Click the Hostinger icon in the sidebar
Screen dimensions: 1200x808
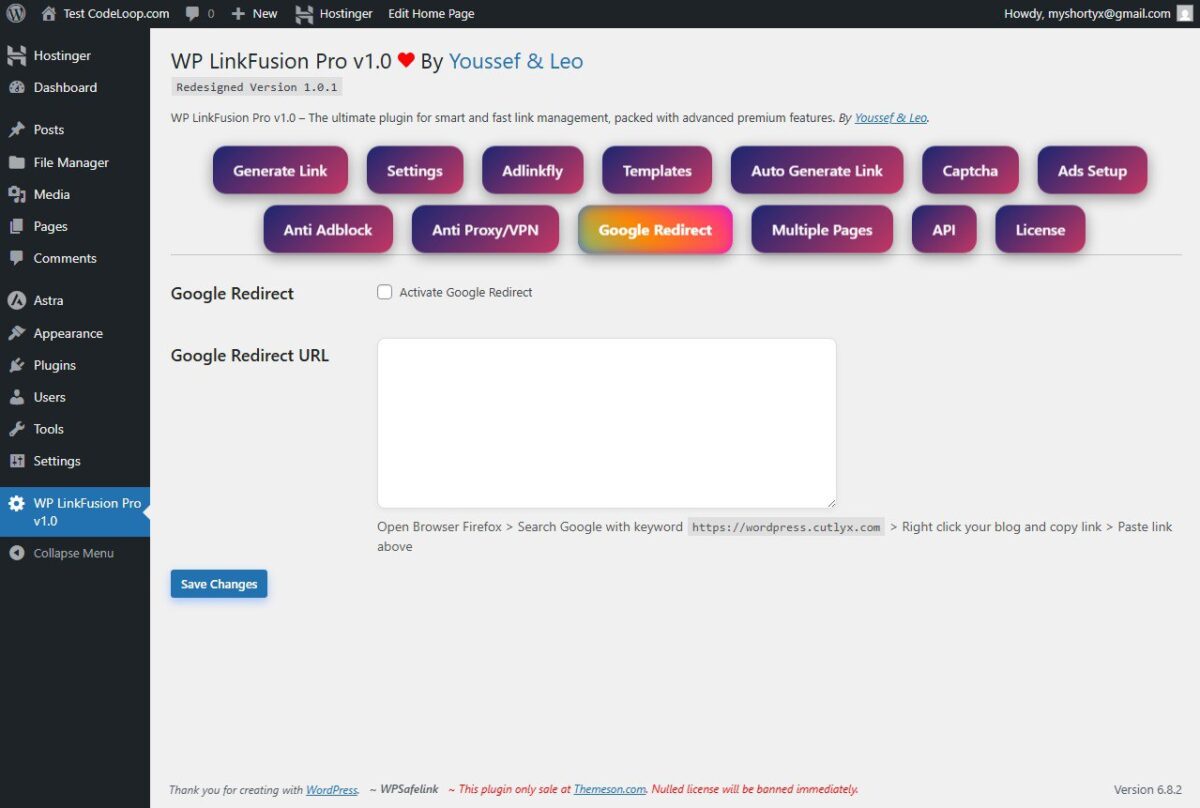[x=16, y=56]
